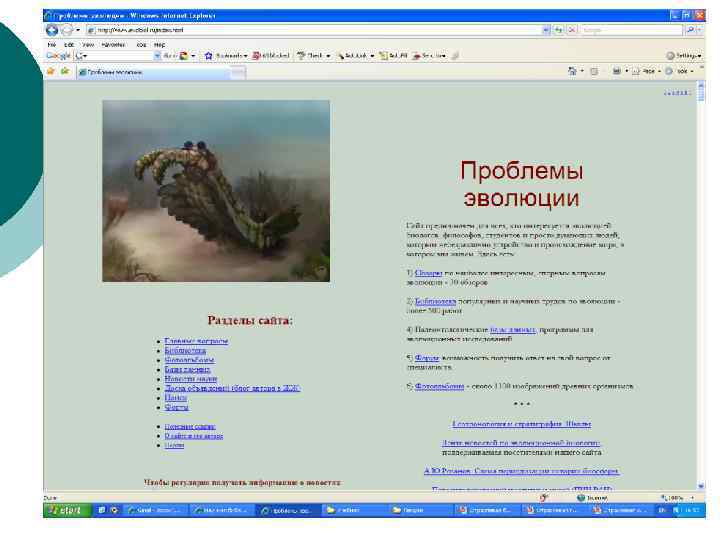Click the RSS feeds icon

[x=594, y=72]
